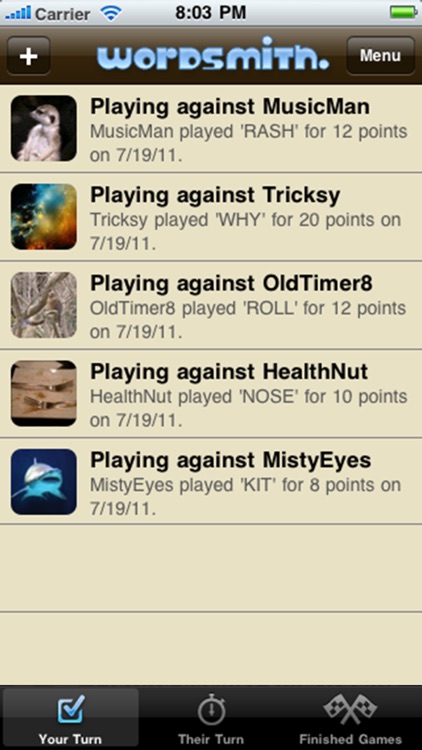422x750 pixels.
Task: Open the game against HealthNut
Action: [x=211, y=394]
